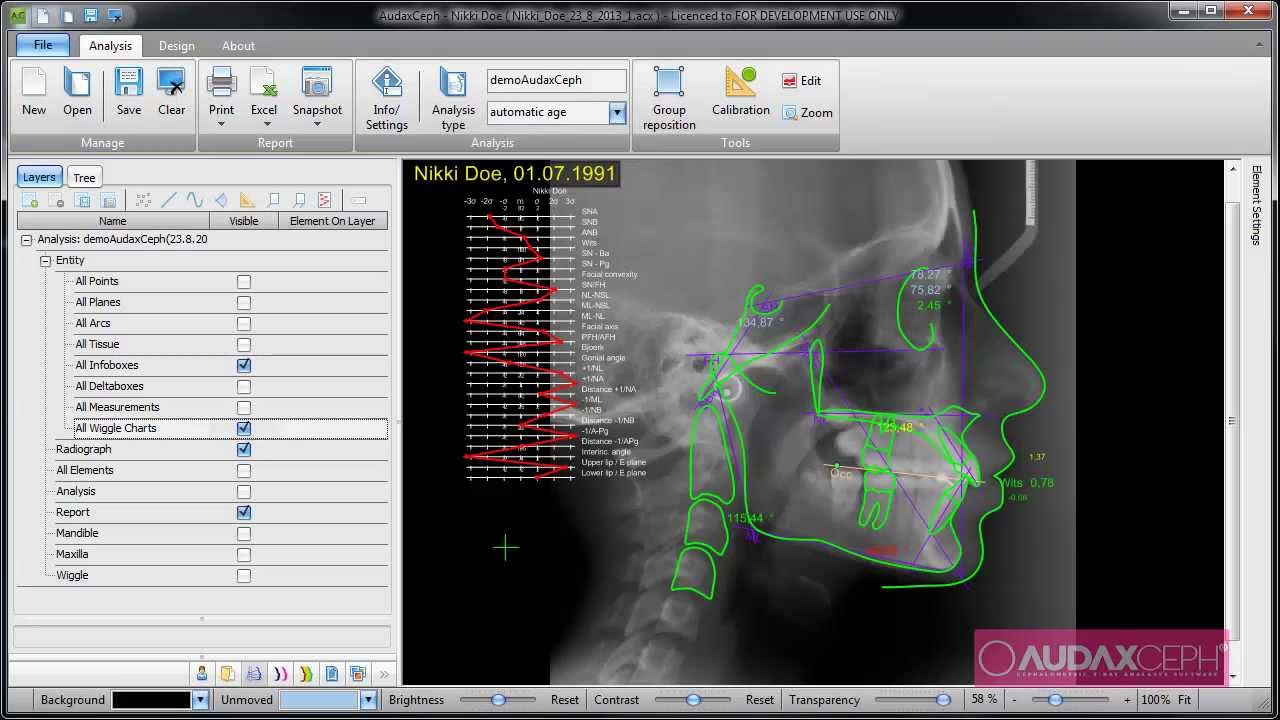Click the Group reposition tool
Image resolution: width=1280 pixels, height=720 pixels.
click(x=669, y=98)
